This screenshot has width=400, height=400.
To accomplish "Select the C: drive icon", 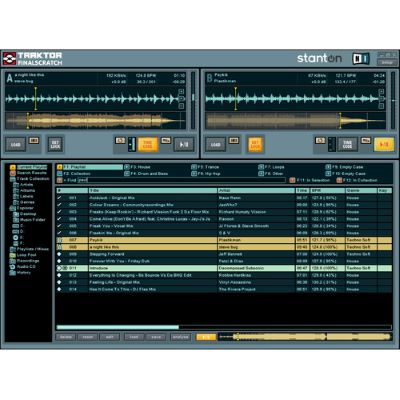I will point(16,226).
